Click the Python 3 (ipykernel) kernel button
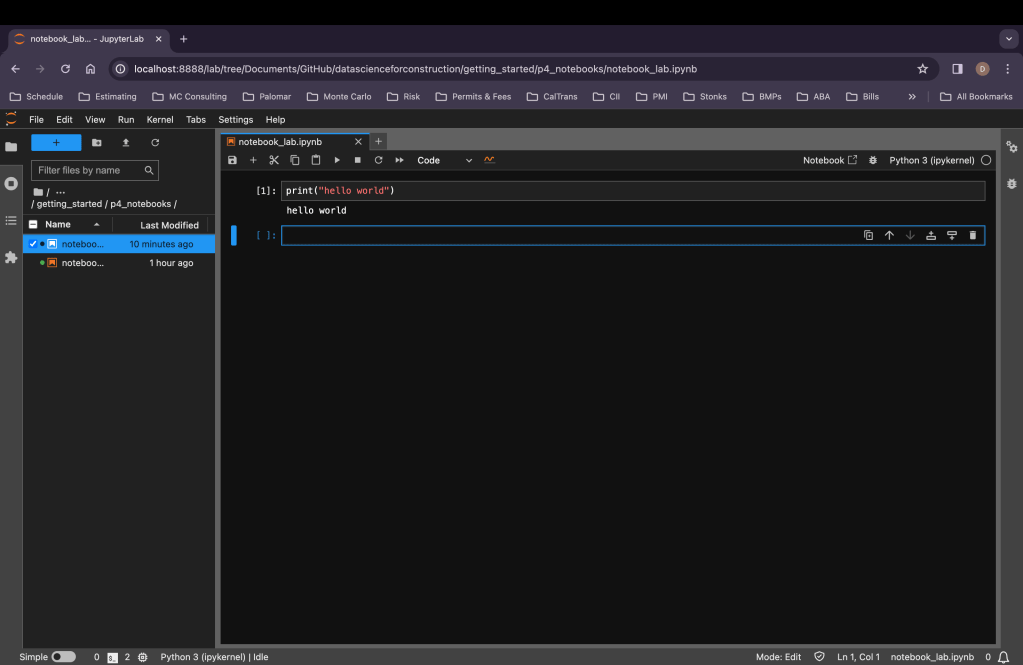This screenshot has height=665, width=1023. [931, 160]
